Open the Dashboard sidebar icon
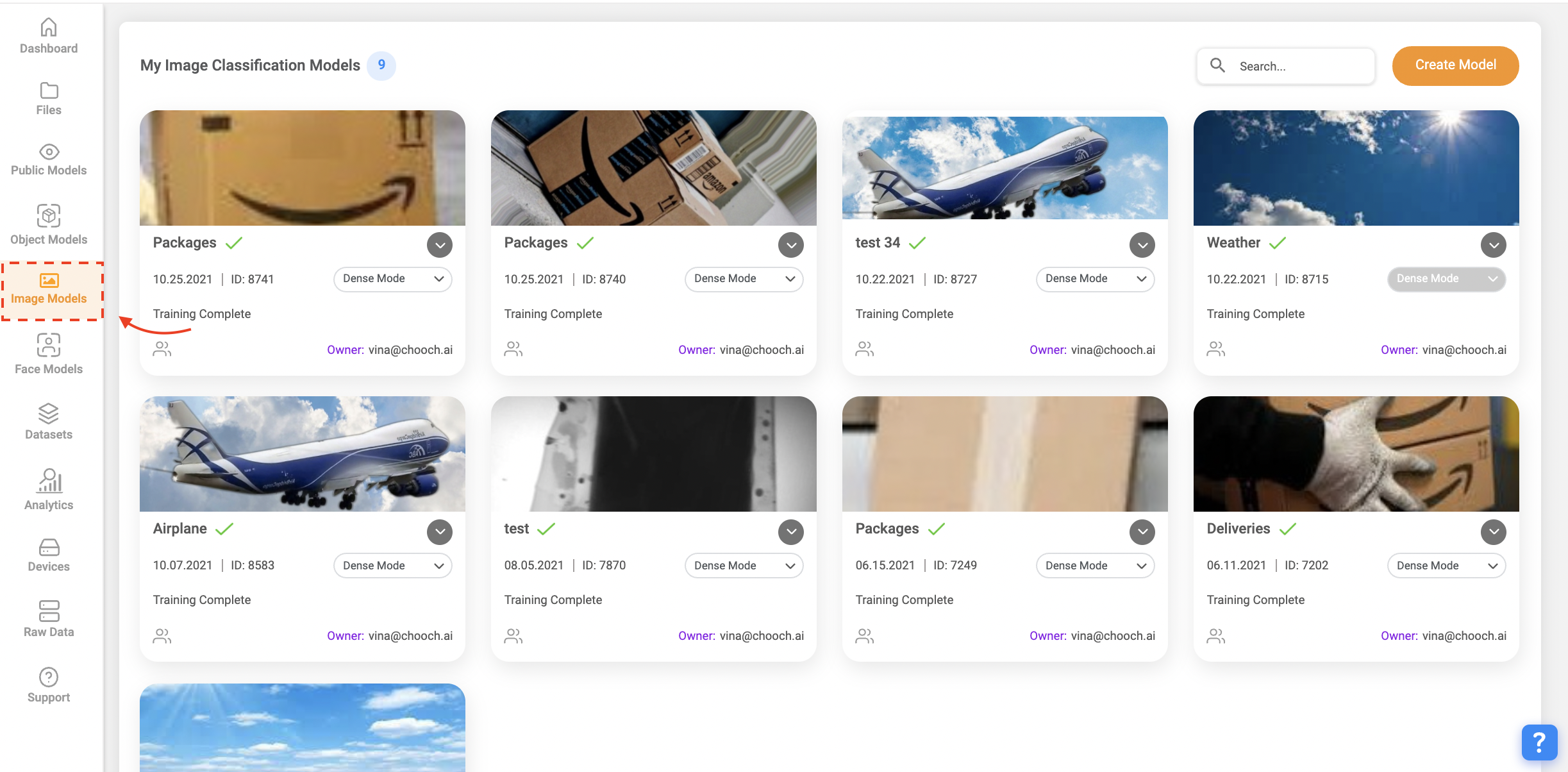The width and height of the screenshot is (1568, 772). [49, 28]
